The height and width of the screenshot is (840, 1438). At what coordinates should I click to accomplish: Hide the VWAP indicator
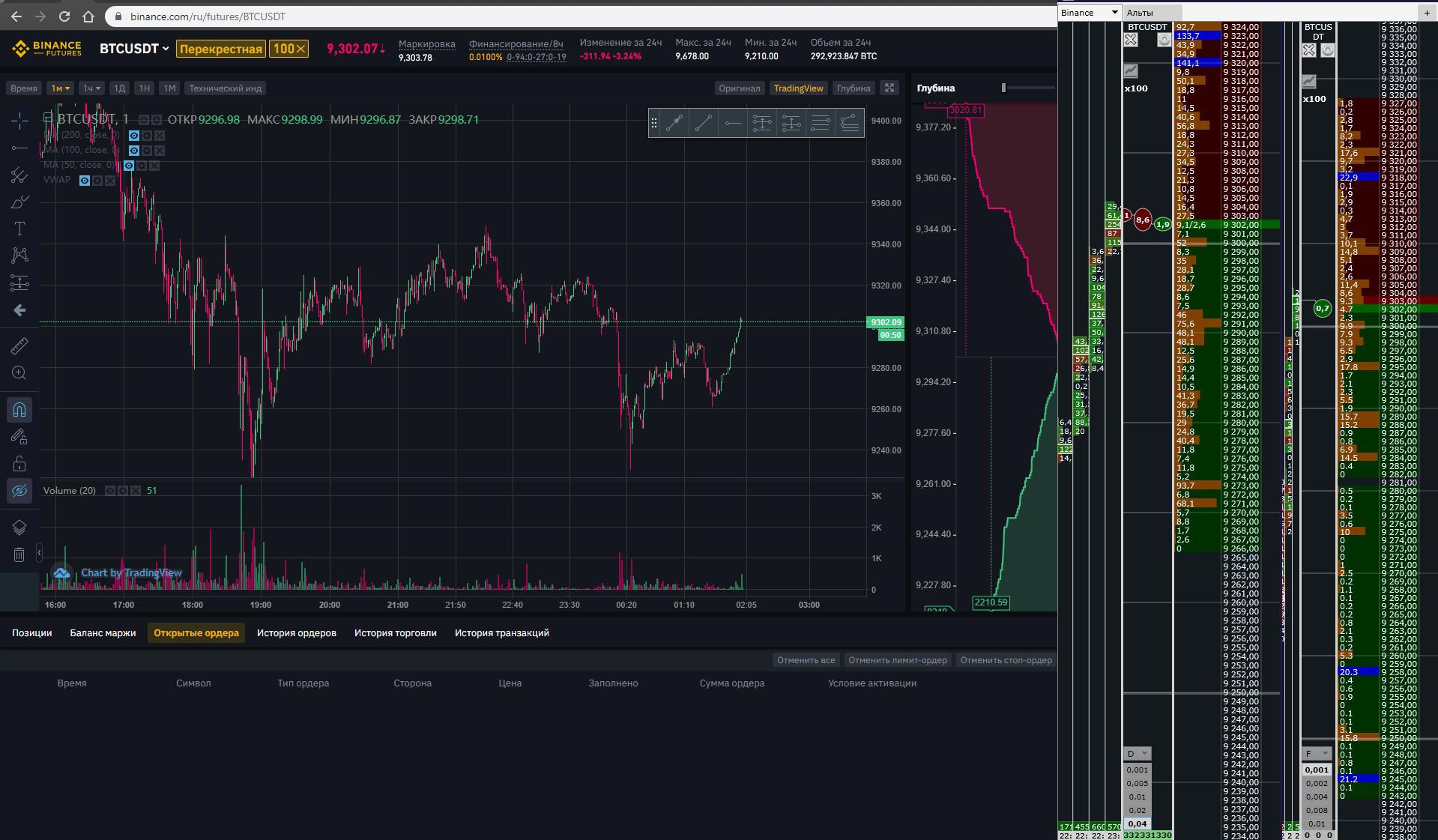85,181
